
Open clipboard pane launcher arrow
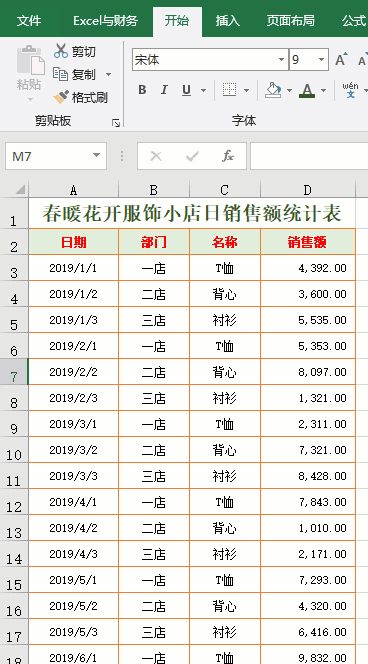coord(116,123)
